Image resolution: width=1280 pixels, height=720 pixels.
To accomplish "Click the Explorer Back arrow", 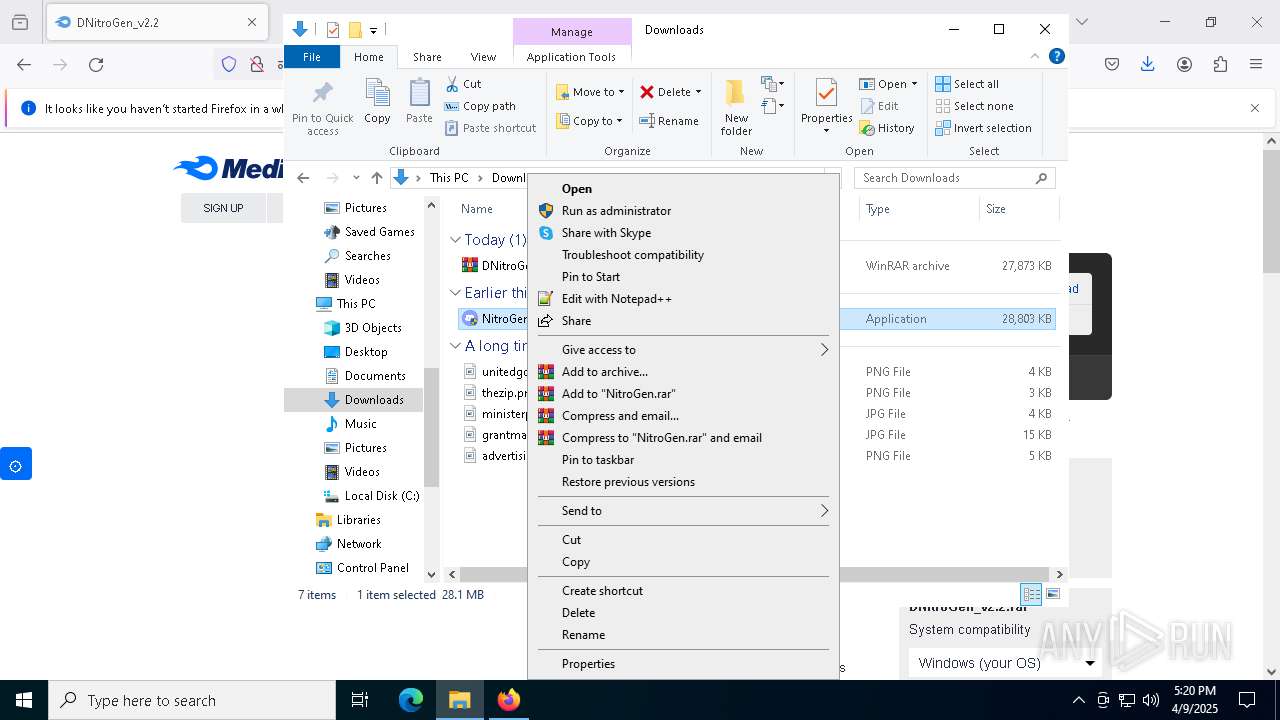I will pos(303,178).
